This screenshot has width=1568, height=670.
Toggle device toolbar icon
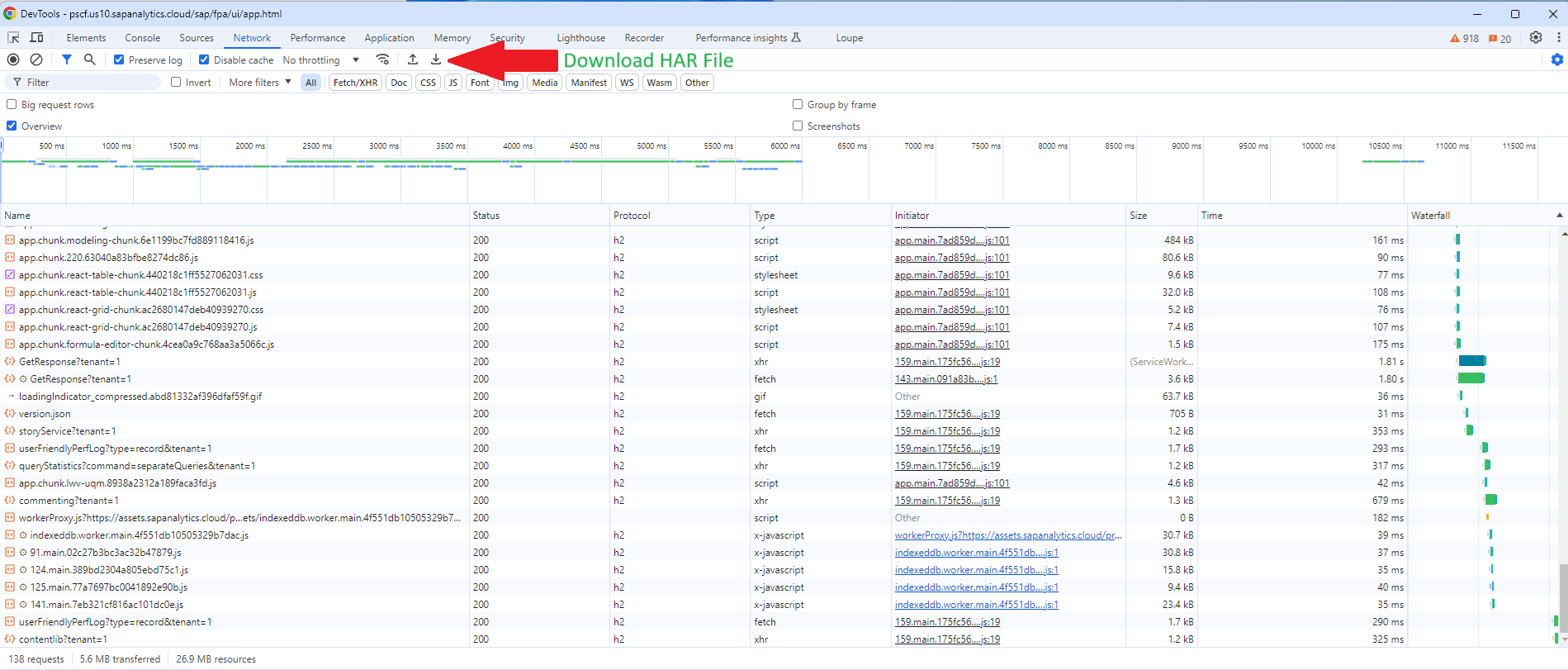click(37, 38)
